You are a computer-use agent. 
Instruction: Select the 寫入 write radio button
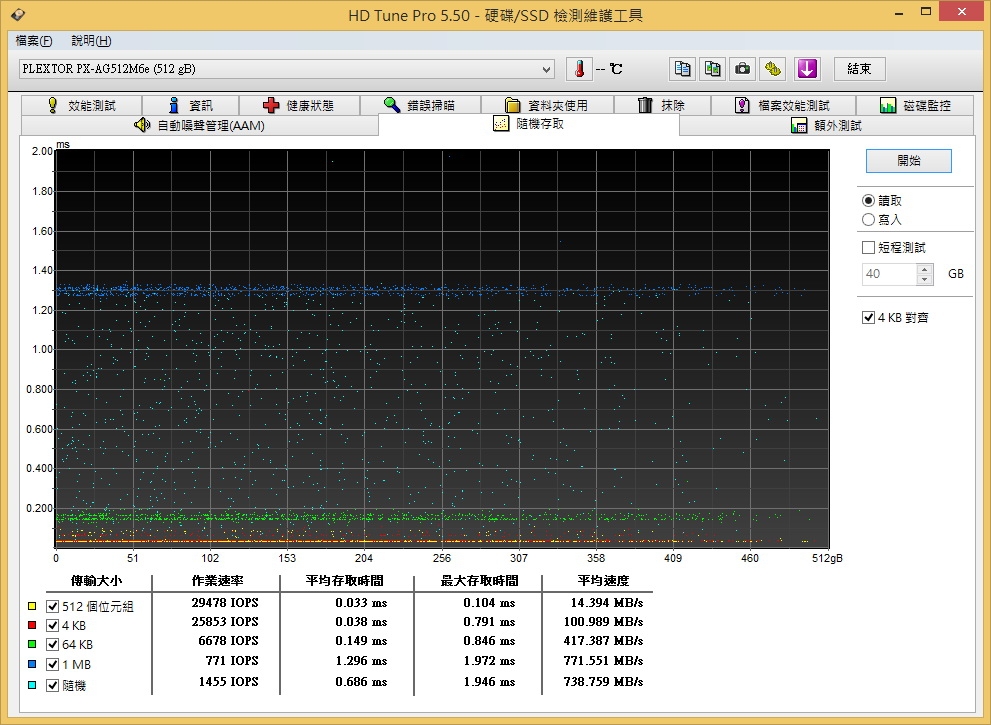tap(868, 219)
